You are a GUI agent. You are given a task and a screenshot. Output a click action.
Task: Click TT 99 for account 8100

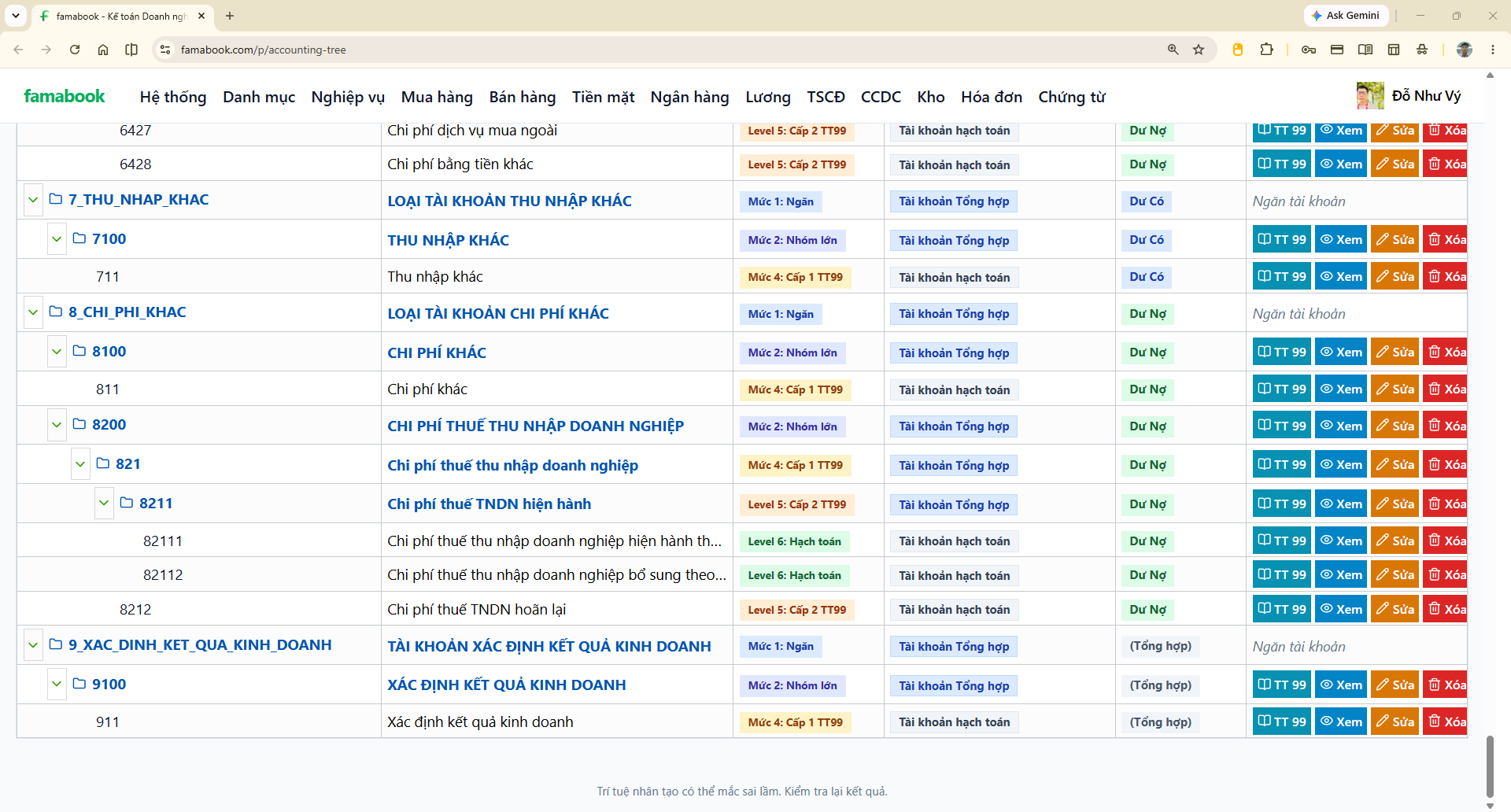[1281, 352]
